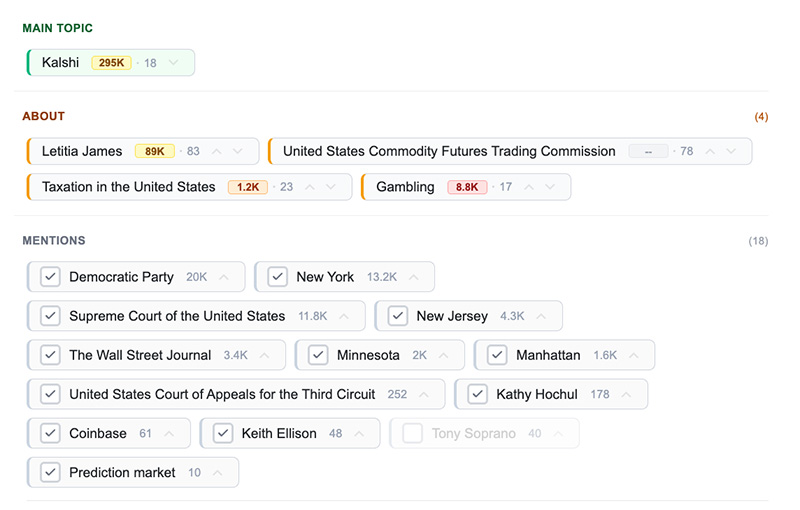Move Taxation in the United States up
The width and height of the screenshot is (800, 510).
click(x=310, y=187)
